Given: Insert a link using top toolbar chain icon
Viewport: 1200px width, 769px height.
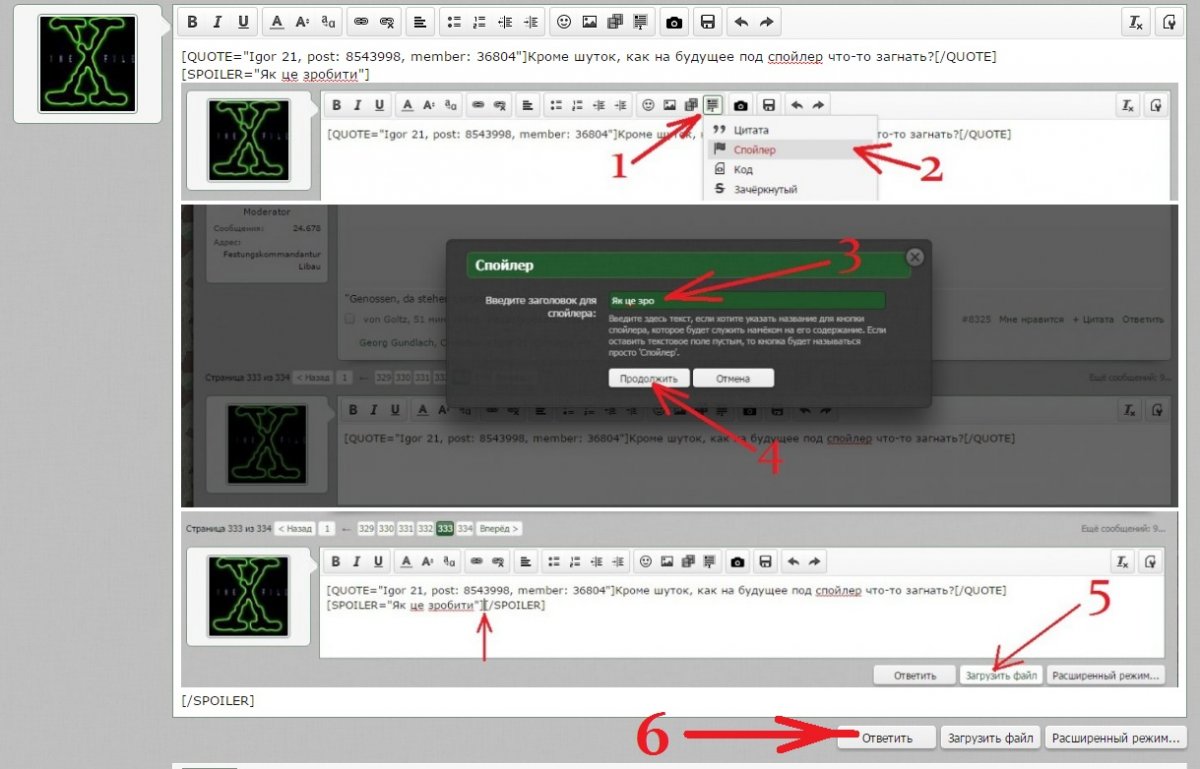Looking at the screenshot, I should [361, 21].
